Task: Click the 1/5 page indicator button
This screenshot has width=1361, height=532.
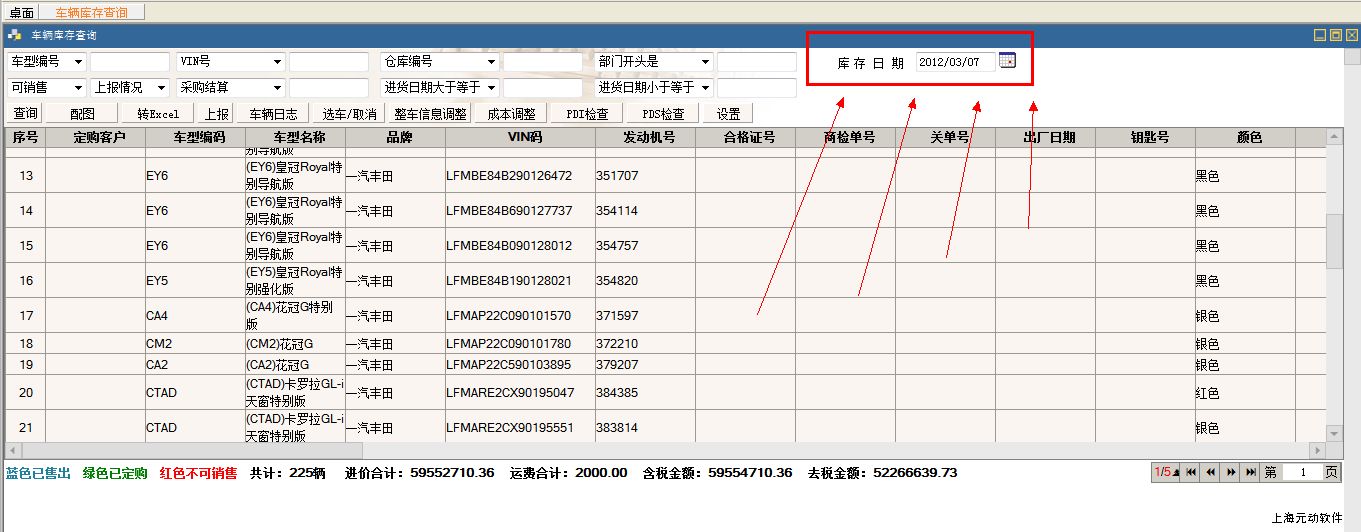Action: [x=1166, y=472]
